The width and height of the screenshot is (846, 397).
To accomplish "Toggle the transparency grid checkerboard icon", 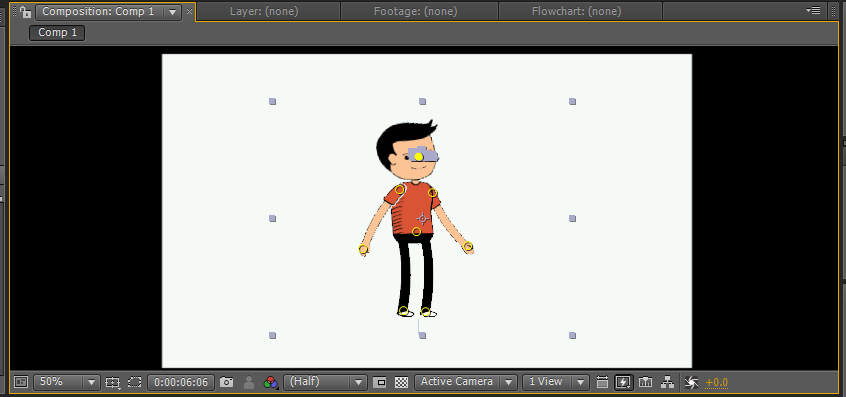I will coord(401,382).
